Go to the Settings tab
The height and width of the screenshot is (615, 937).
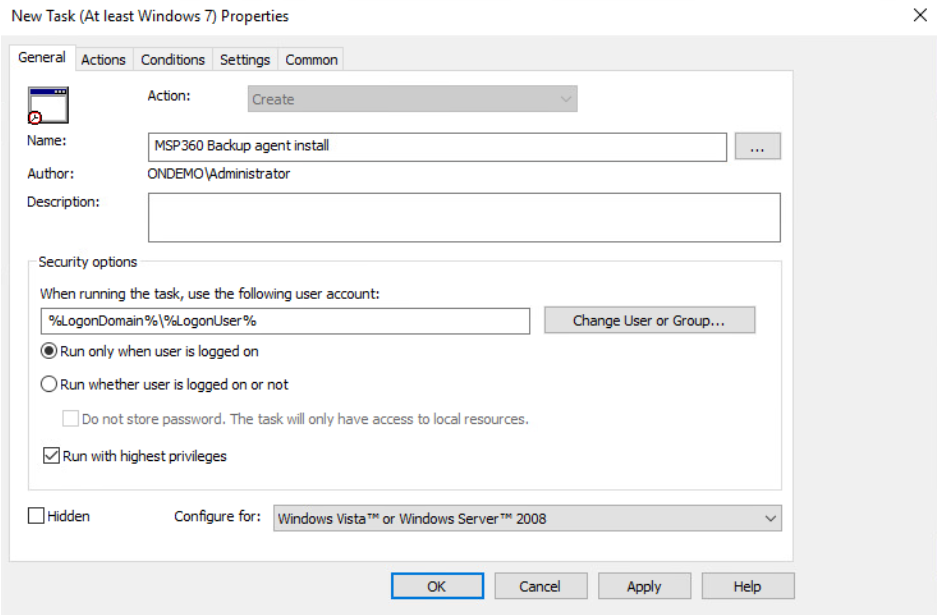tap(245, 60)
